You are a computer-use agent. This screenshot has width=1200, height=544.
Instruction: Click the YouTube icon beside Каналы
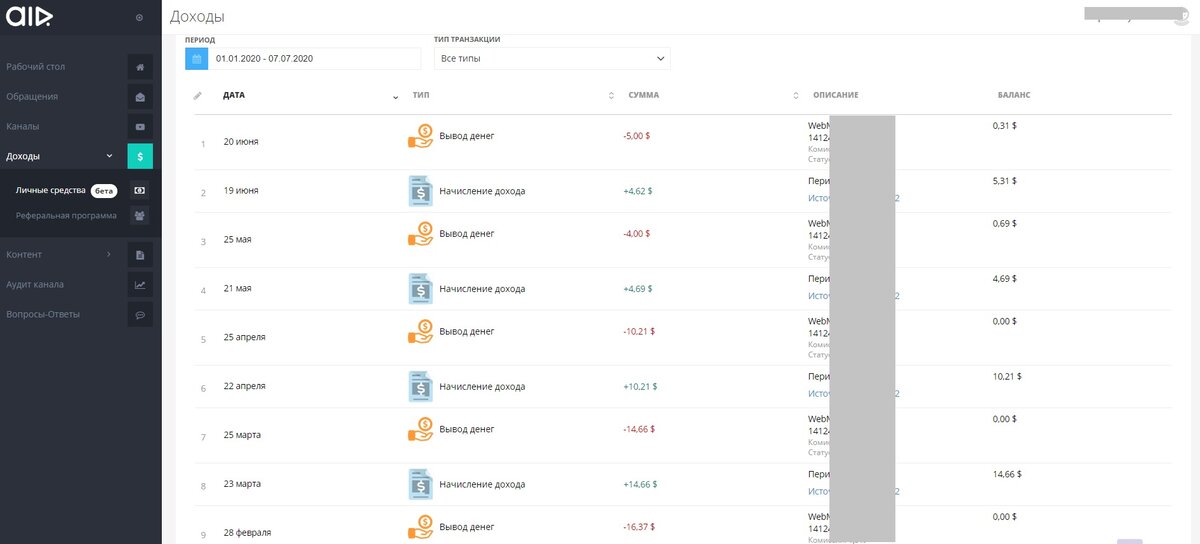140,127
